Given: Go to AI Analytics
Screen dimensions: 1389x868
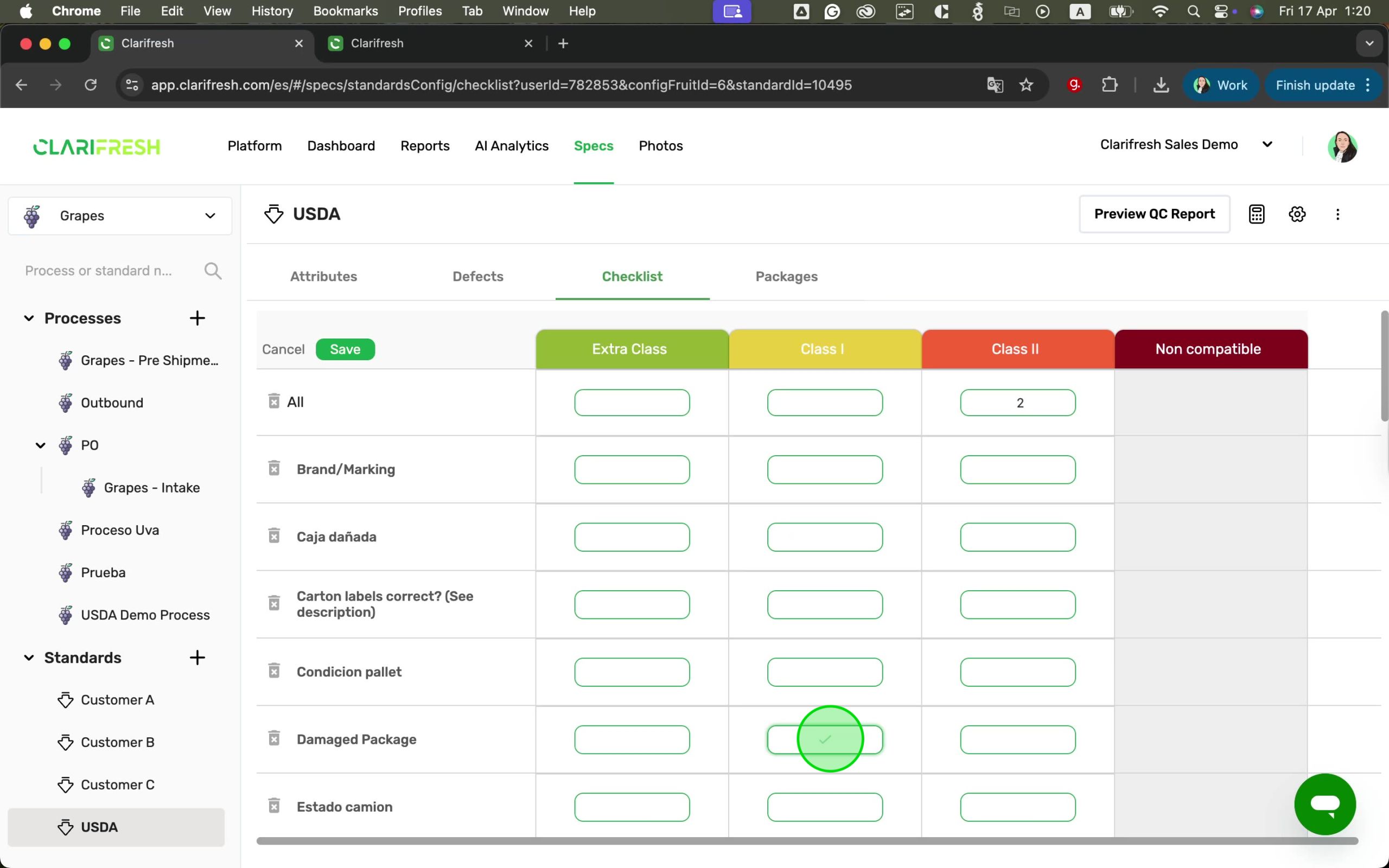Looking at the screenshot, I should point(512,146).
